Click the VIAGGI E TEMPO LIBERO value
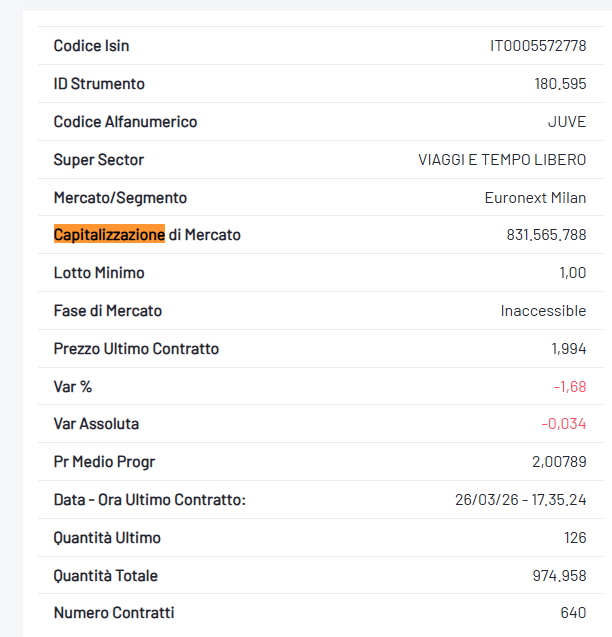The width and height of the screenshot is (612, 637). pos(502,160)
